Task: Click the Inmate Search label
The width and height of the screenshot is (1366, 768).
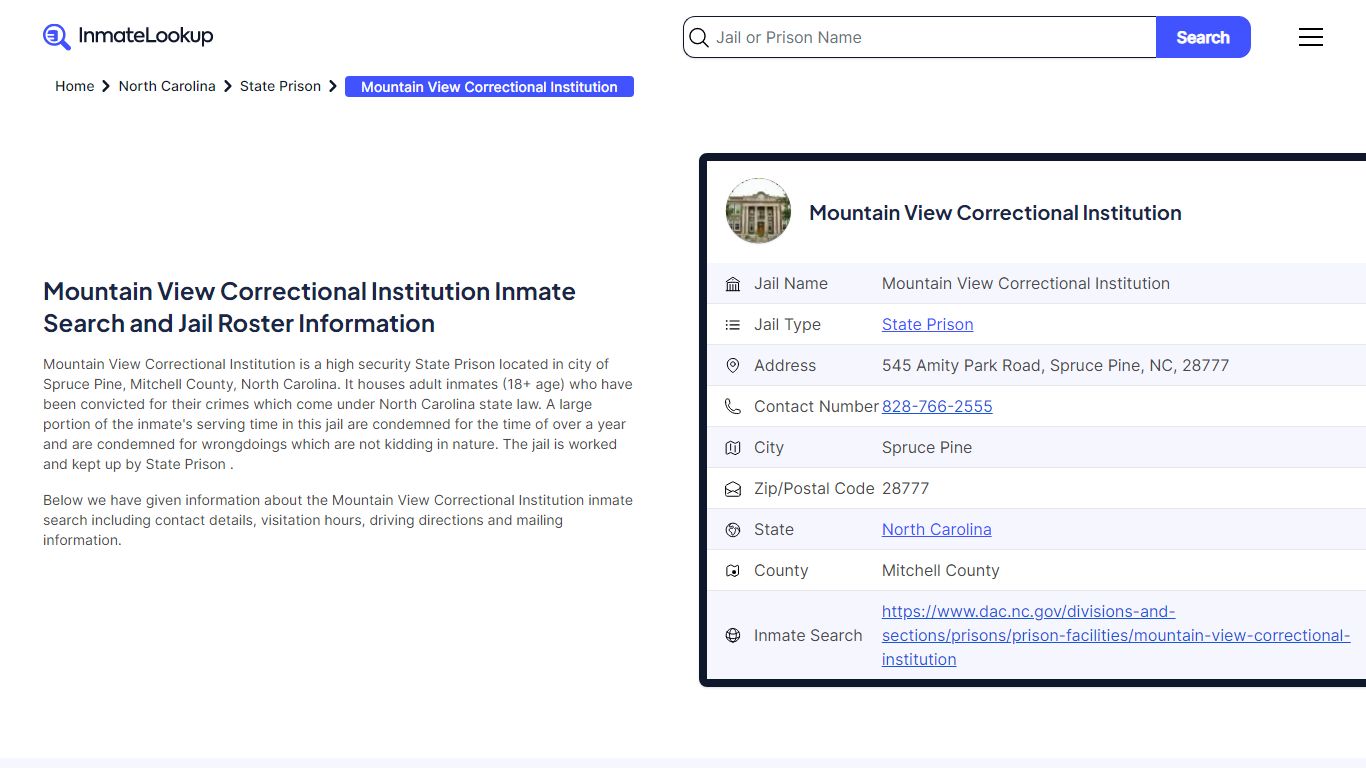Action: point(808,635)
